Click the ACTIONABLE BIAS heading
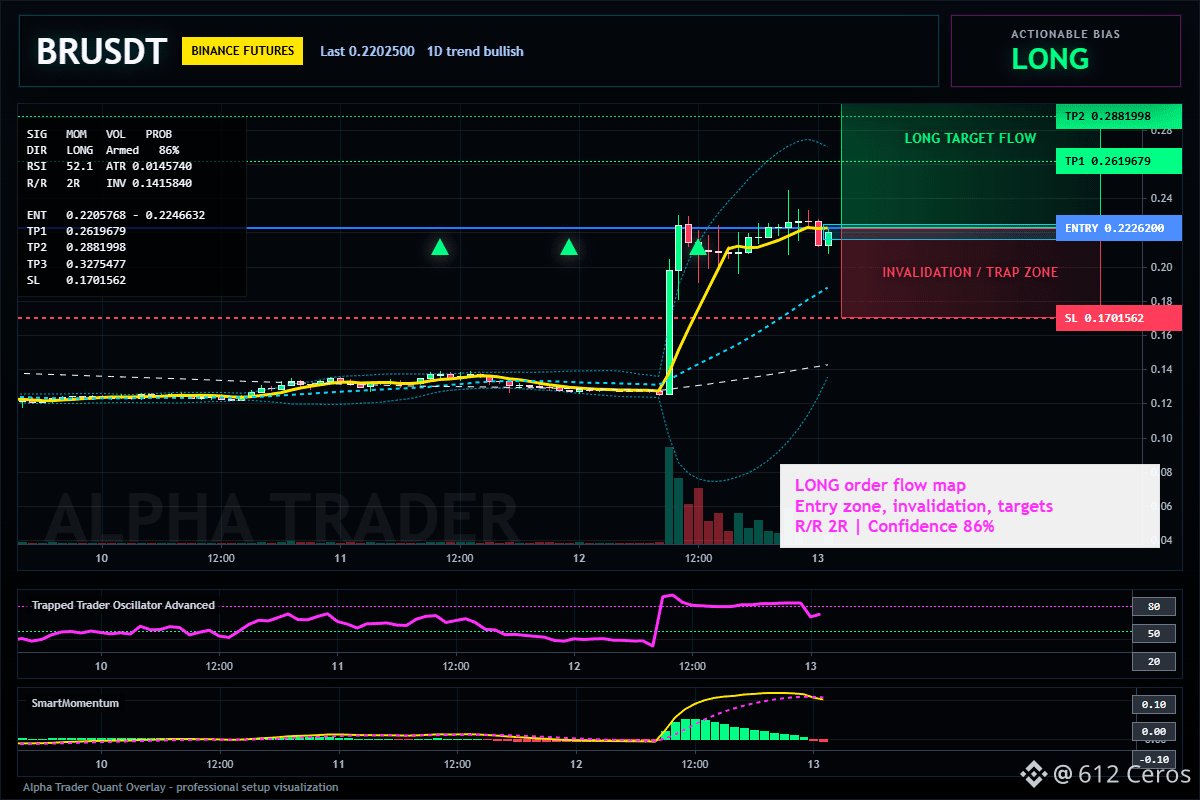The height and width of the screenshot is (800, 1200). (1066, 34)
